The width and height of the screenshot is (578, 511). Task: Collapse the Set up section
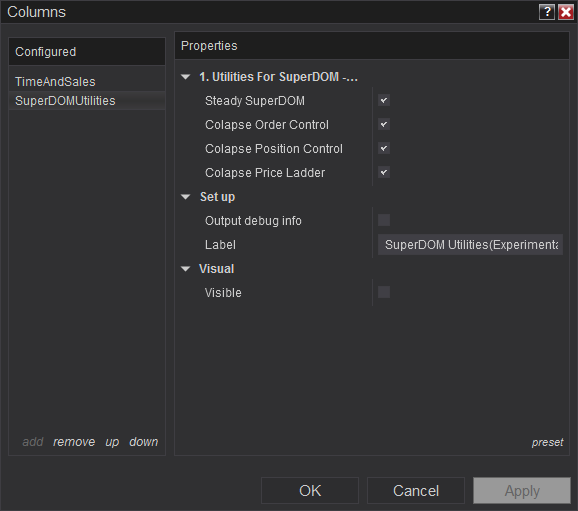[x=185, y=197]
